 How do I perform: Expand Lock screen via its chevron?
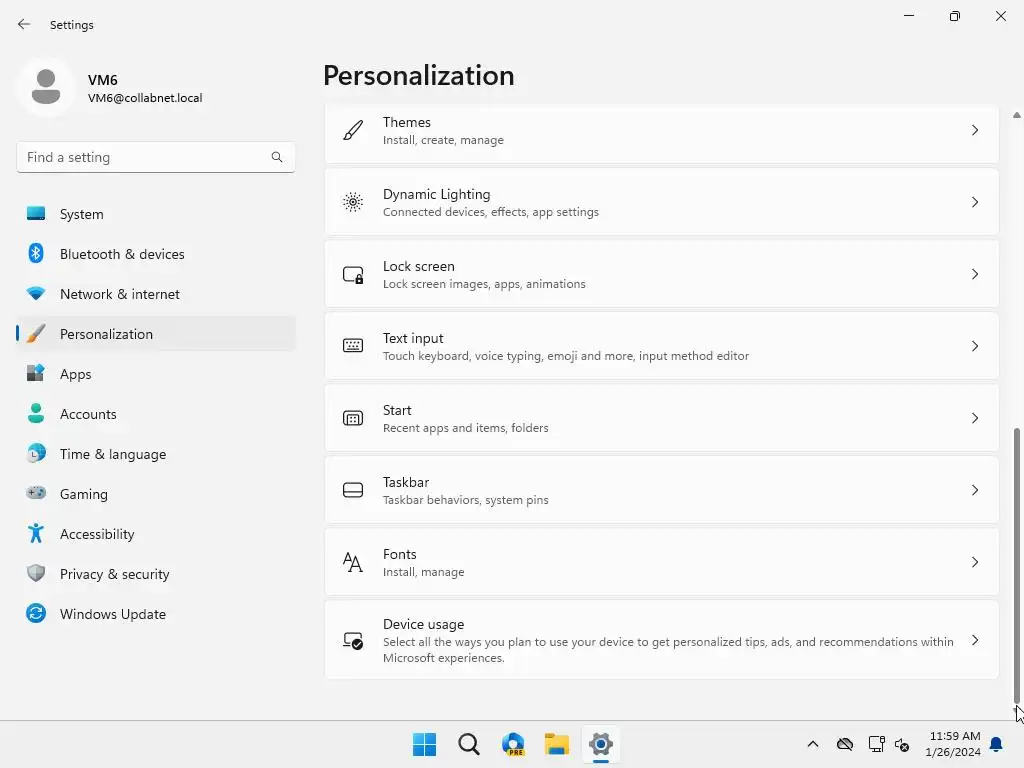pos(974,274)
